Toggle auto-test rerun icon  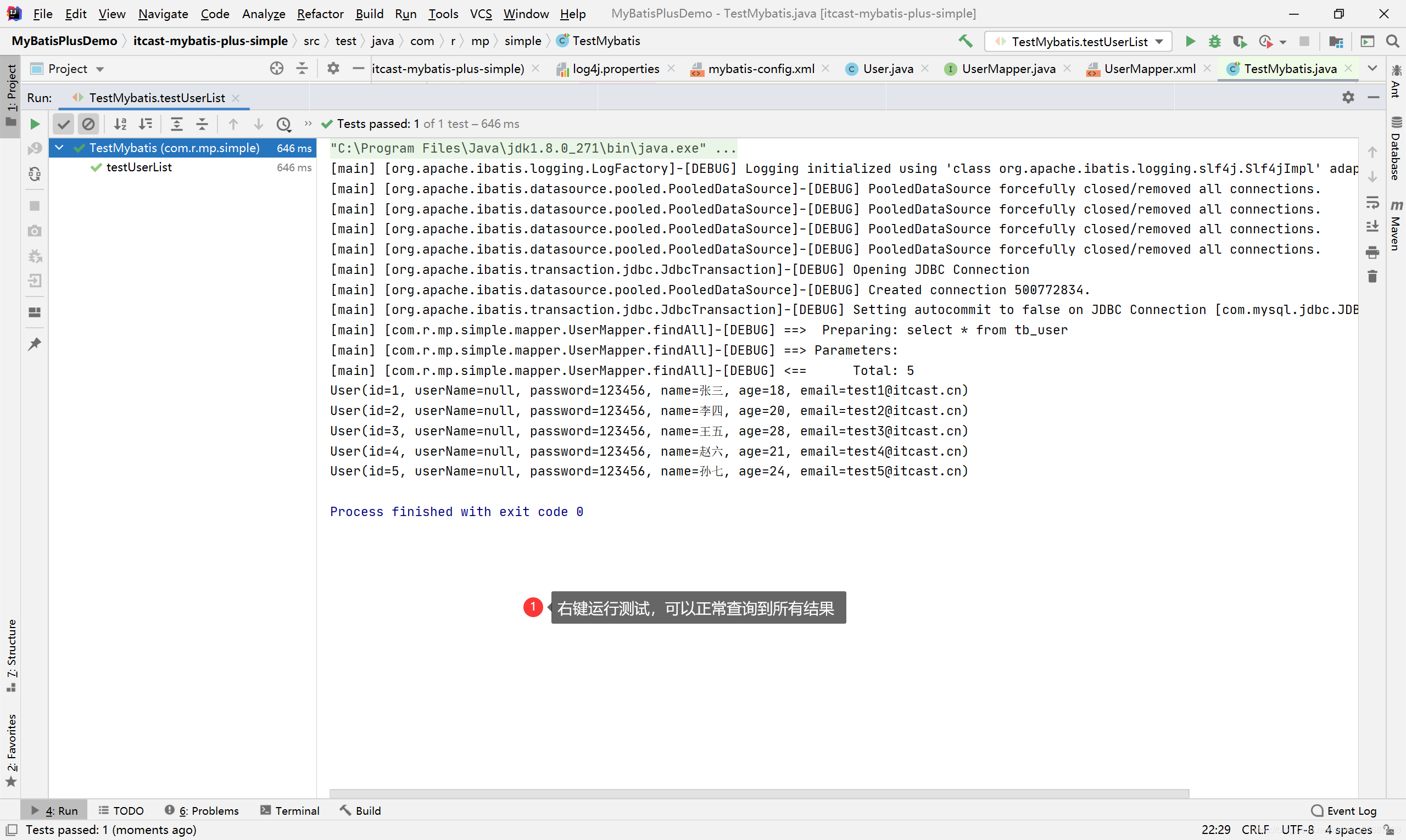click(x=35, y=175)
